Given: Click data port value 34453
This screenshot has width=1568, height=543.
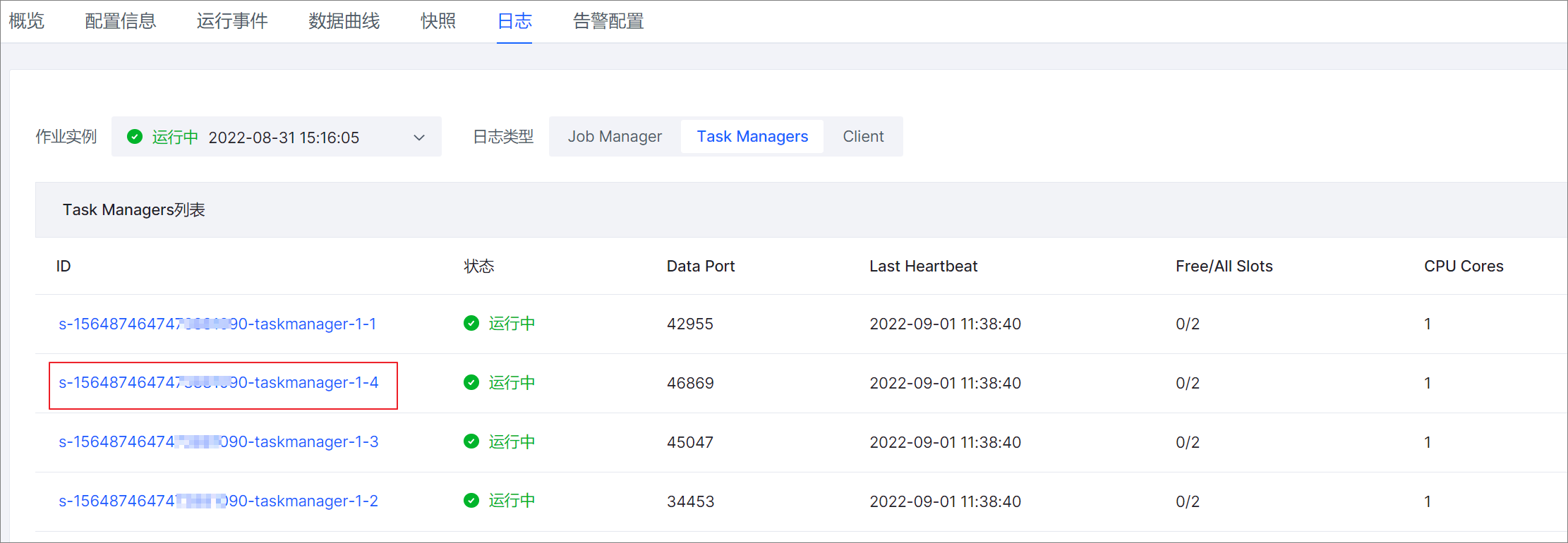Looking at the screenshot, I should (x=691, y=502).
